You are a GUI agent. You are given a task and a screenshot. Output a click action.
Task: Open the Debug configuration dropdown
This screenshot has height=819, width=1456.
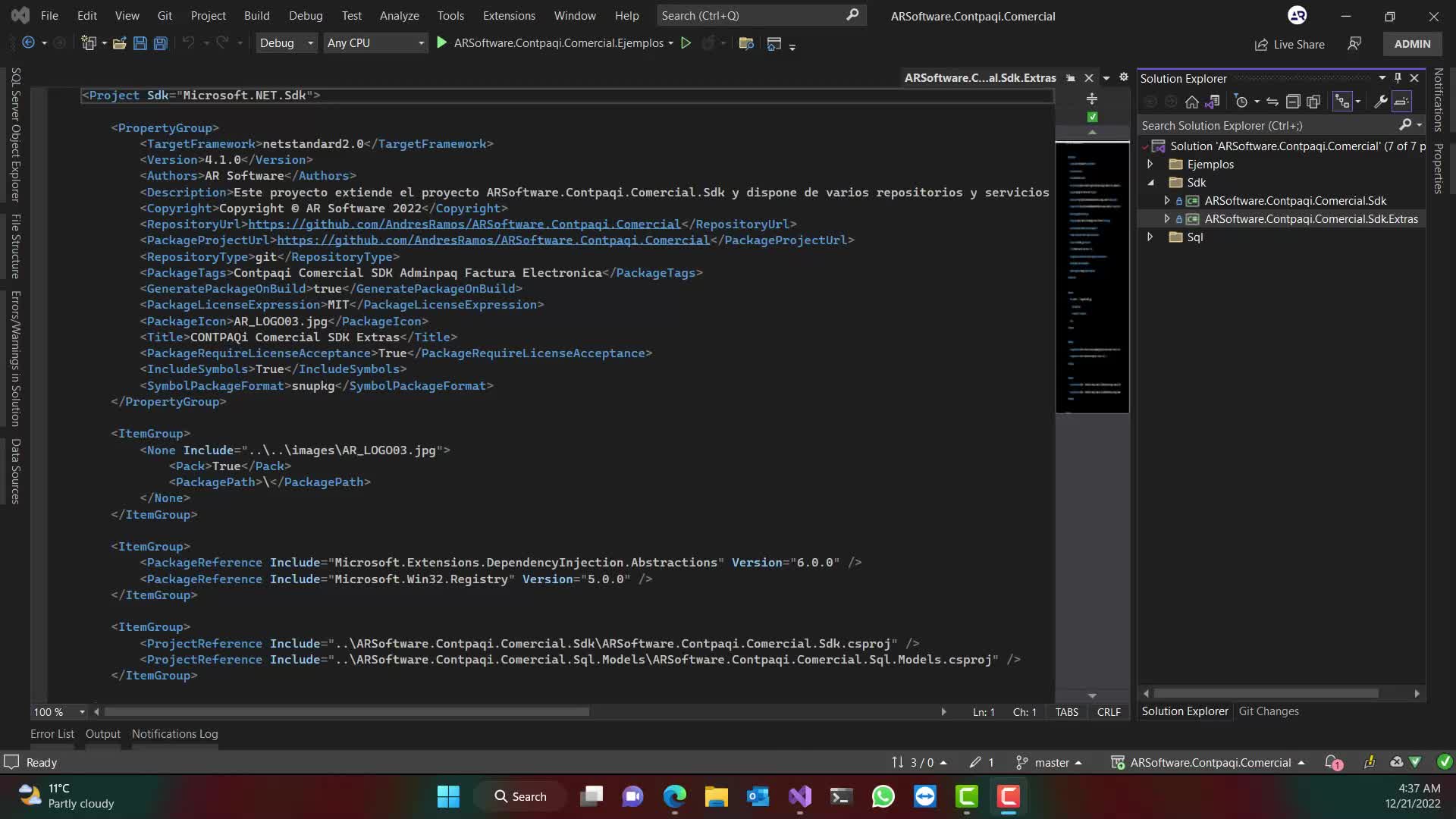click(286, 43)
